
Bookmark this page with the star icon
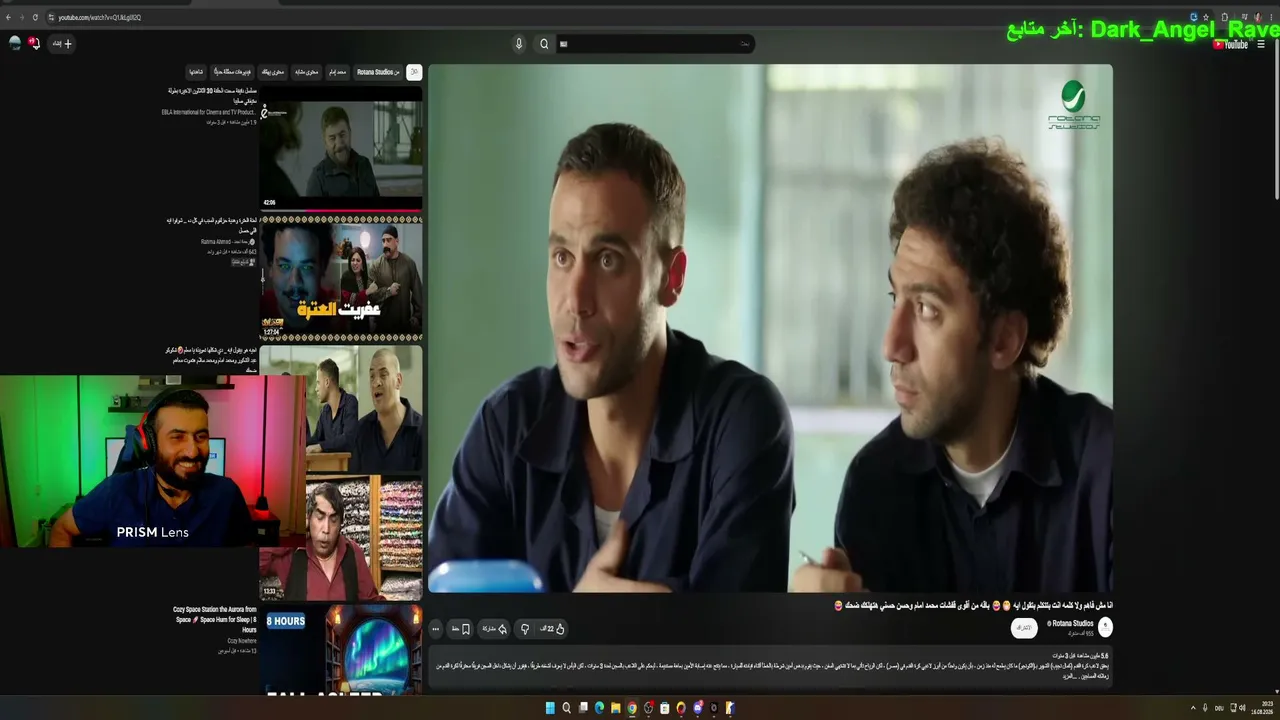tap(1206, 17)
